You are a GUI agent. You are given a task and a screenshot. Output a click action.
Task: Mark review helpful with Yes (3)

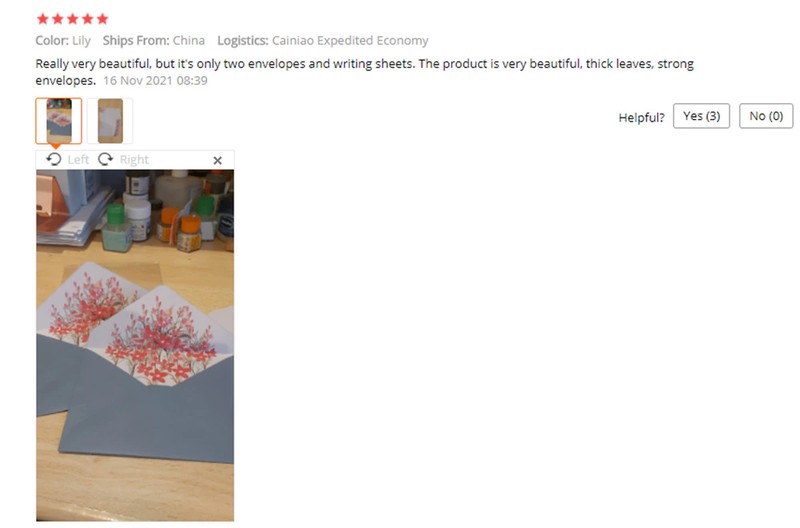click(701, 116)
